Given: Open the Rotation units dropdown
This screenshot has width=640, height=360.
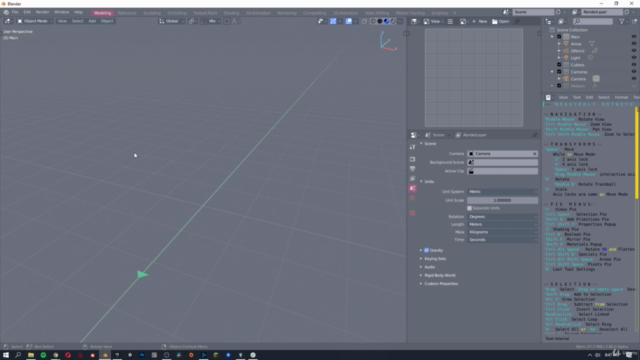Looking at the screenshot, I should (502, 217).
